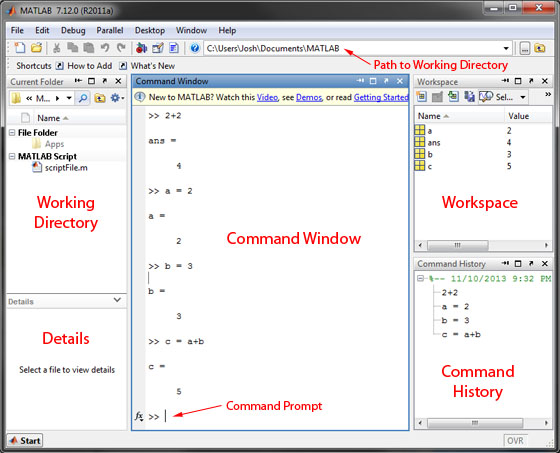Open the Edit menu
Image resolution: width=560 pixels, height=453 pixels.
tap(42, 30)
